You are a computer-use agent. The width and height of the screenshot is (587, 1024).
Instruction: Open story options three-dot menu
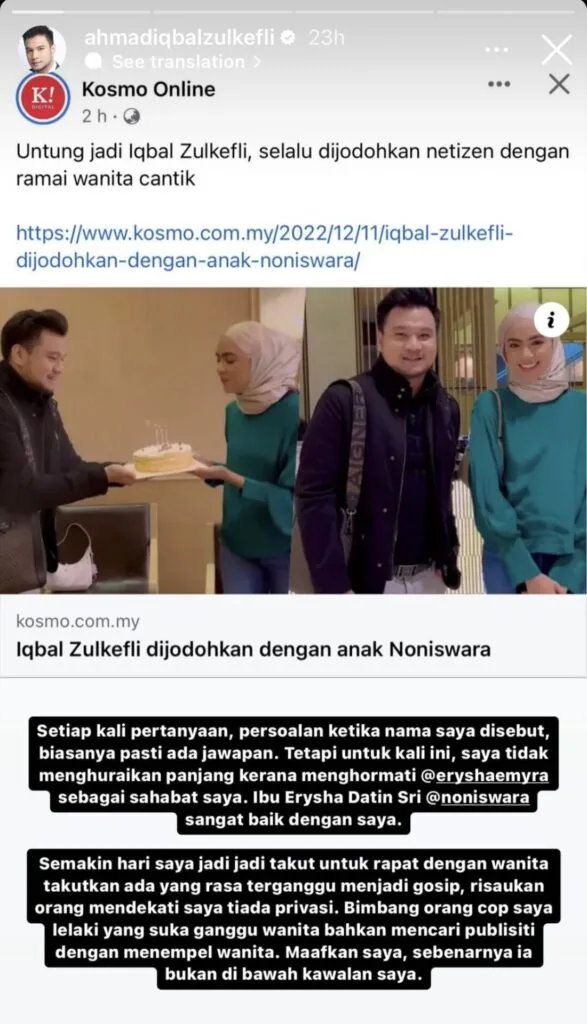(496, 50)
